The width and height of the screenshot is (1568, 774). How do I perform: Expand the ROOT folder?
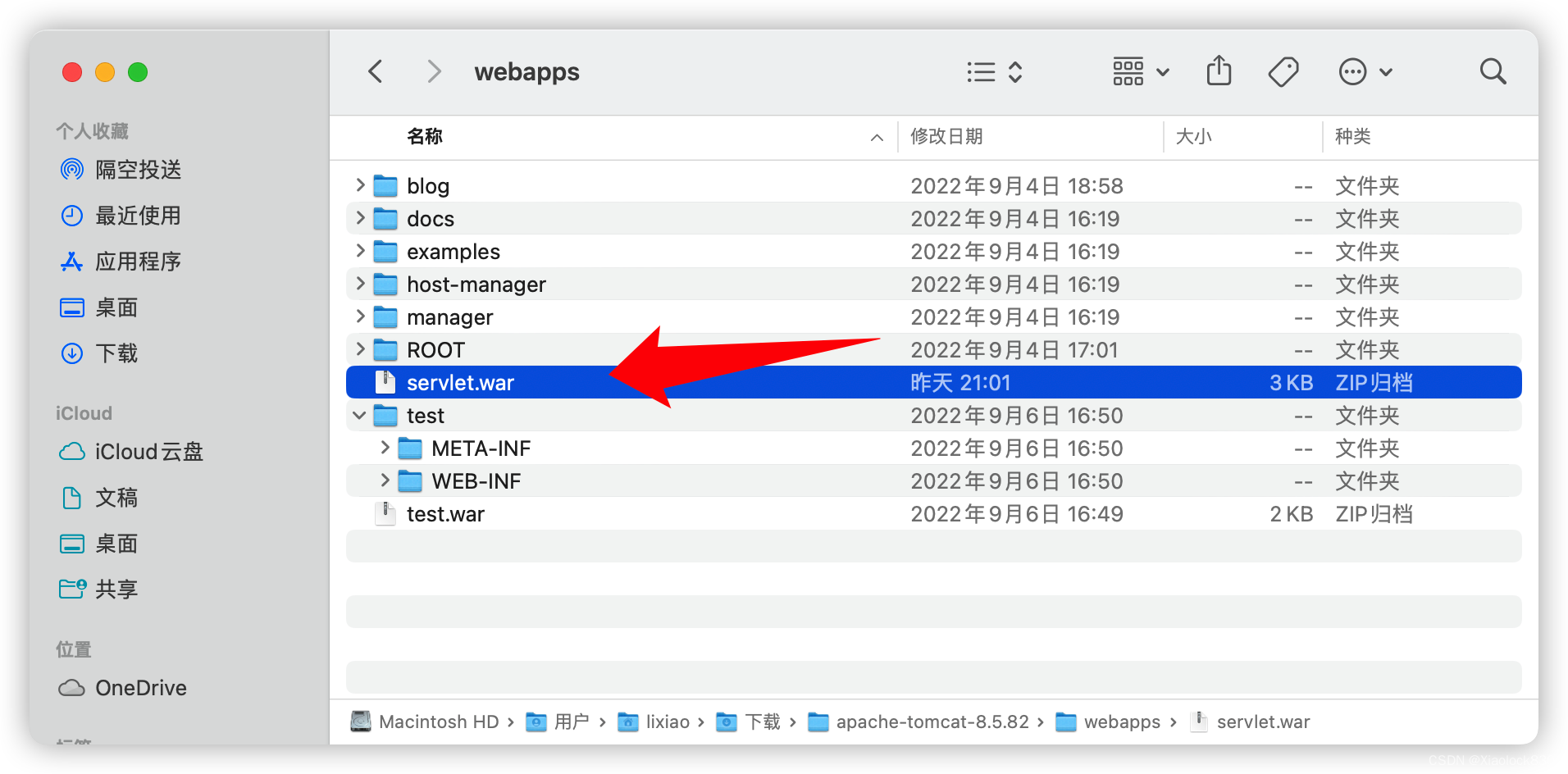(x=360, y=349)
